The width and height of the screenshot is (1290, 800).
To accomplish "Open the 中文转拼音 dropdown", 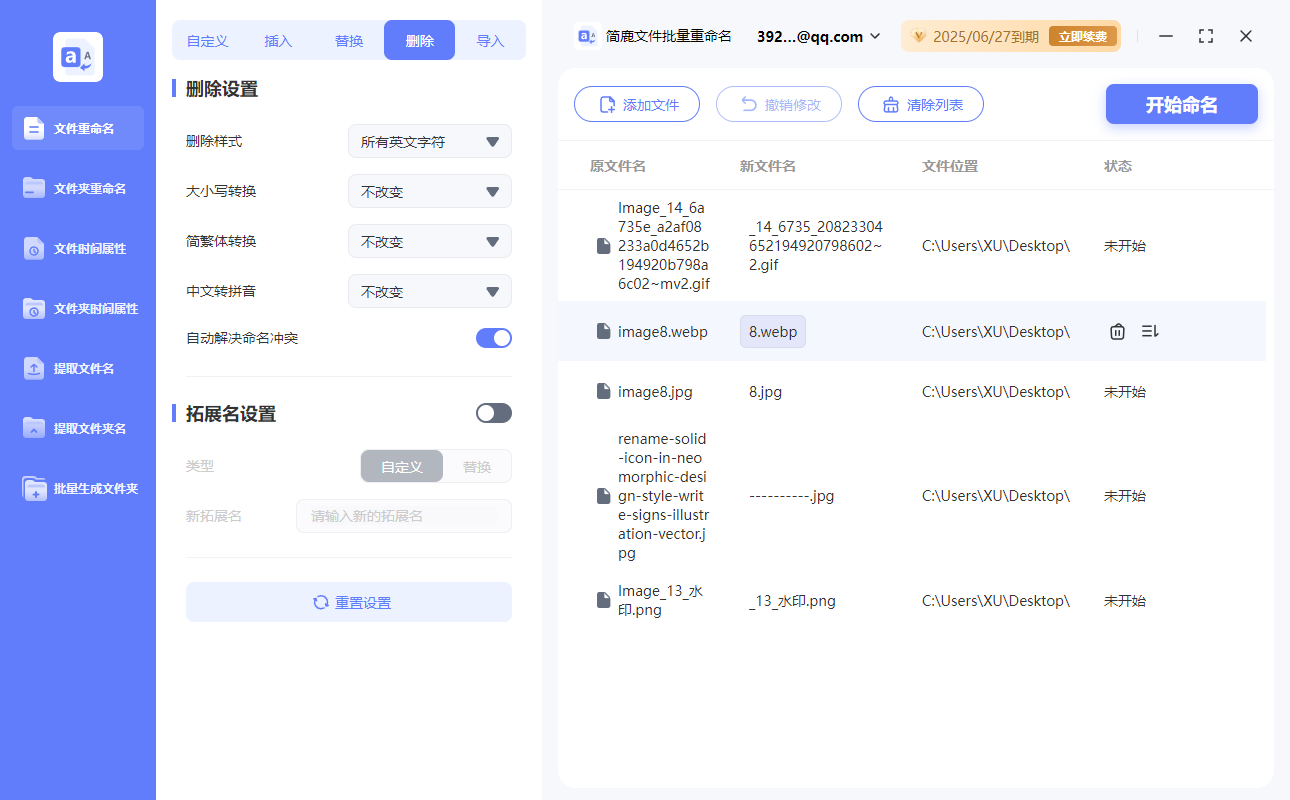I will (430, 292).
